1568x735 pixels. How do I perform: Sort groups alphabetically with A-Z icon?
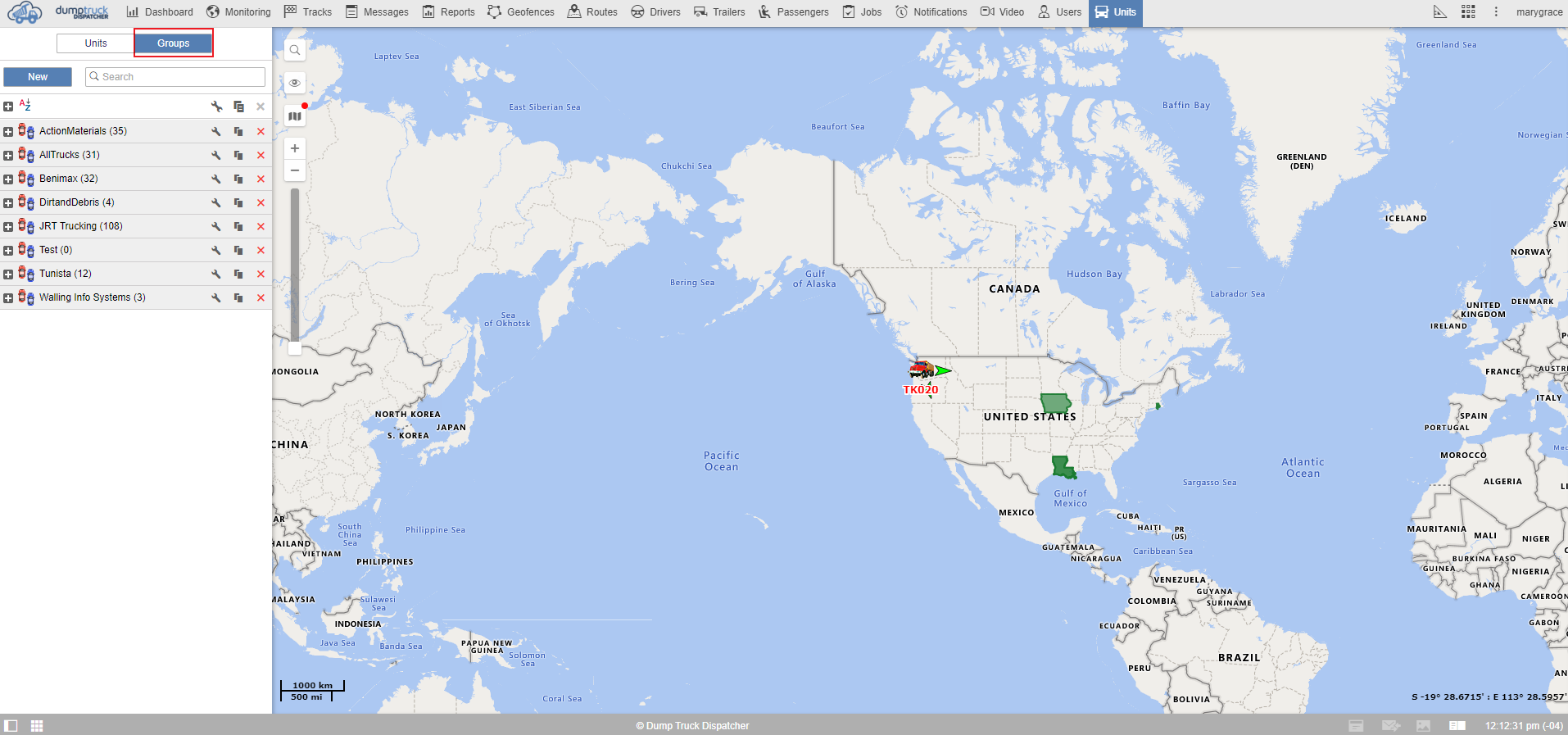[25, 106]
